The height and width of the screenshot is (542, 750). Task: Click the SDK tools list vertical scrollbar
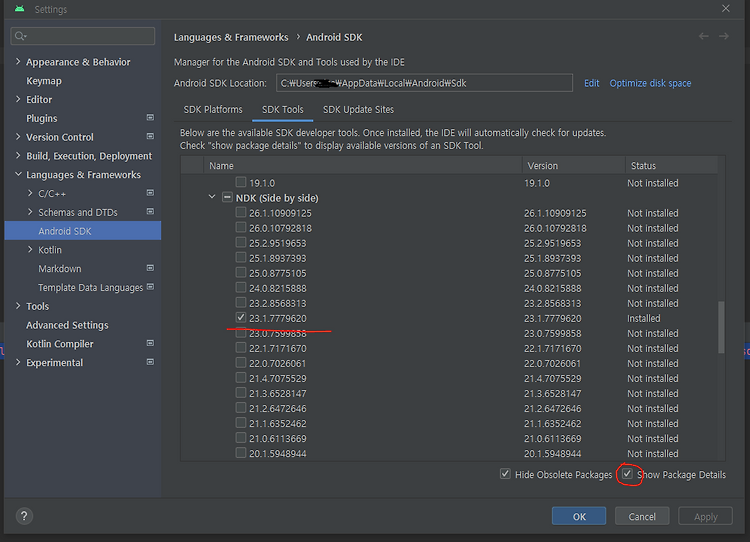point(721,327)
